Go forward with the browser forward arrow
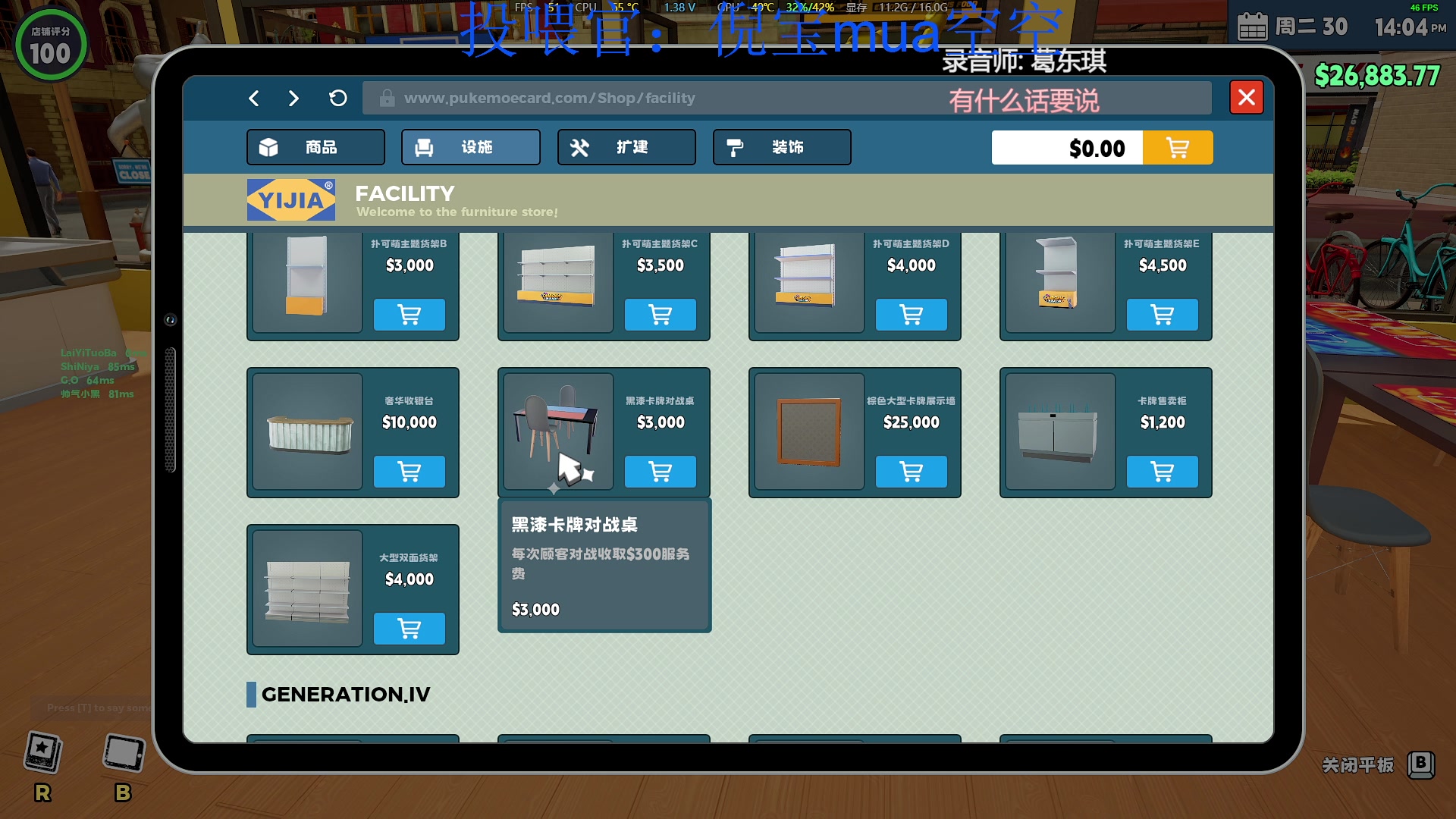Image resolution: width=1456 pixels, height=819 pixels. click(x=294, y=98)
